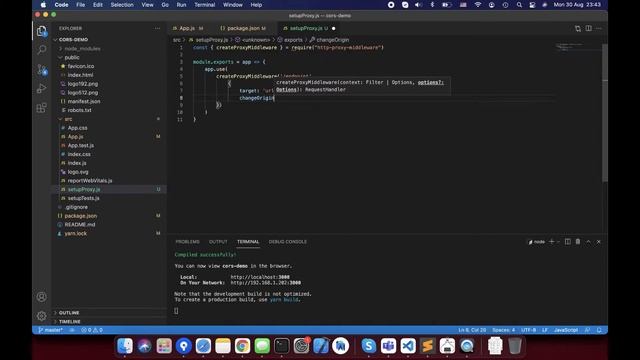Open the Selection menu in the menu bar
This screenshot has height=360, width=640.
pos(122,5)
